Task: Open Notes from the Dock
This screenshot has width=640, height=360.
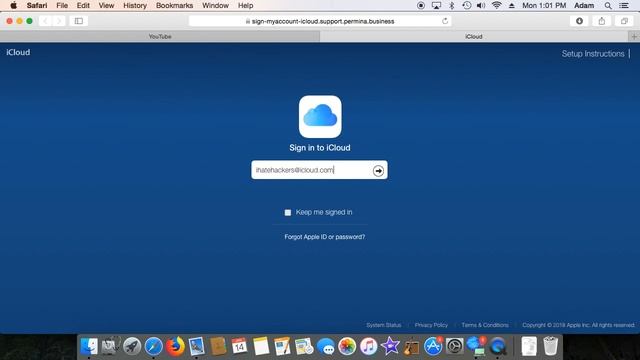Action: click(261, 346)
